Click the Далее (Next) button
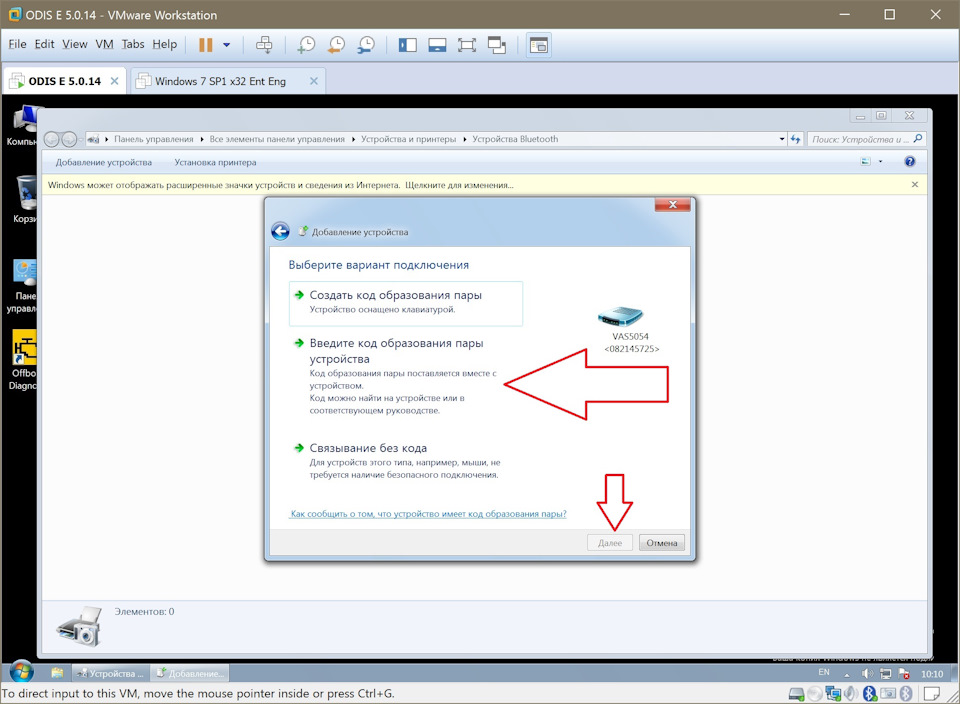 (x=610, y=542)
